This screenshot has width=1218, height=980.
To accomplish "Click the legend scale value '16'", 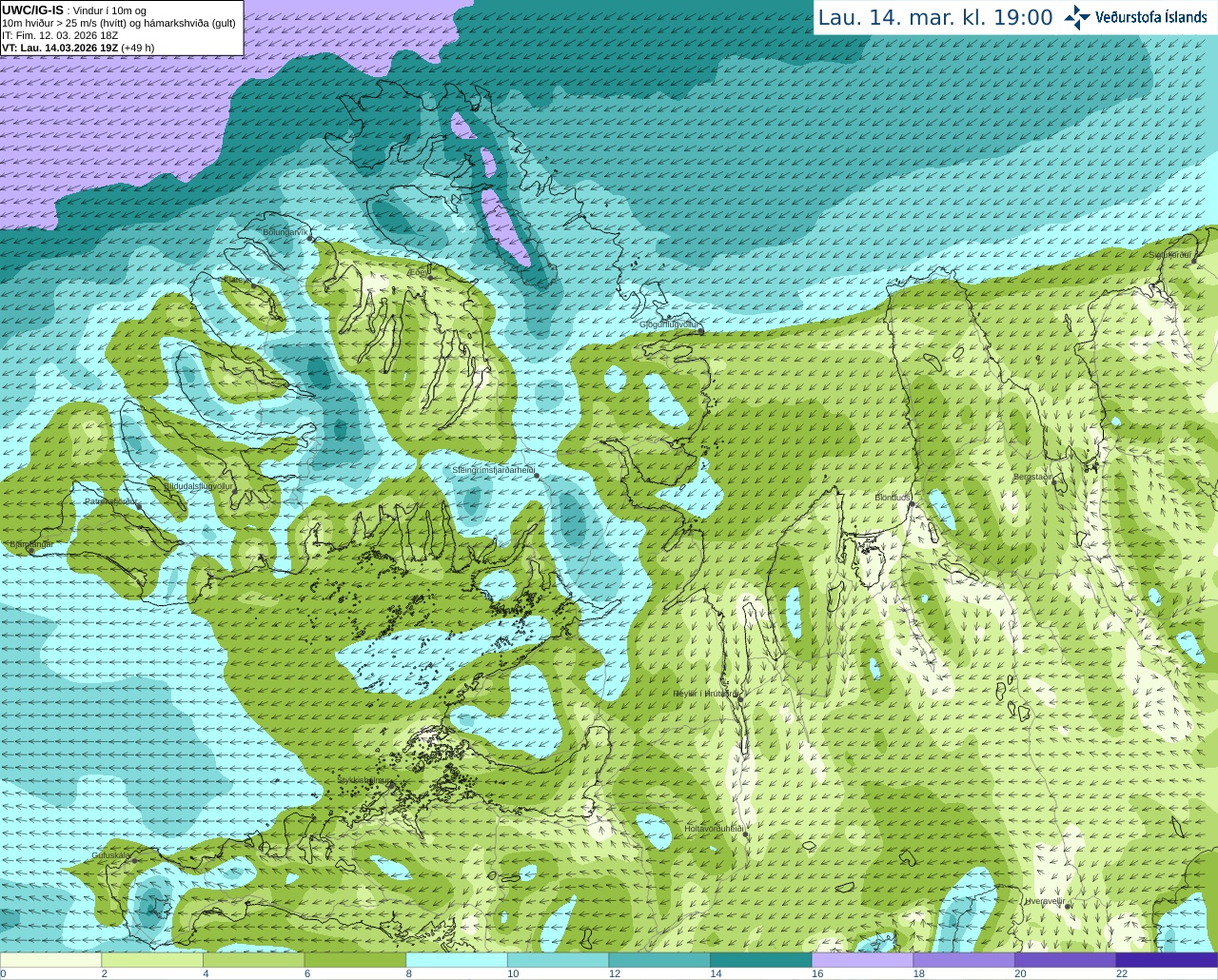I will point(816,973).
